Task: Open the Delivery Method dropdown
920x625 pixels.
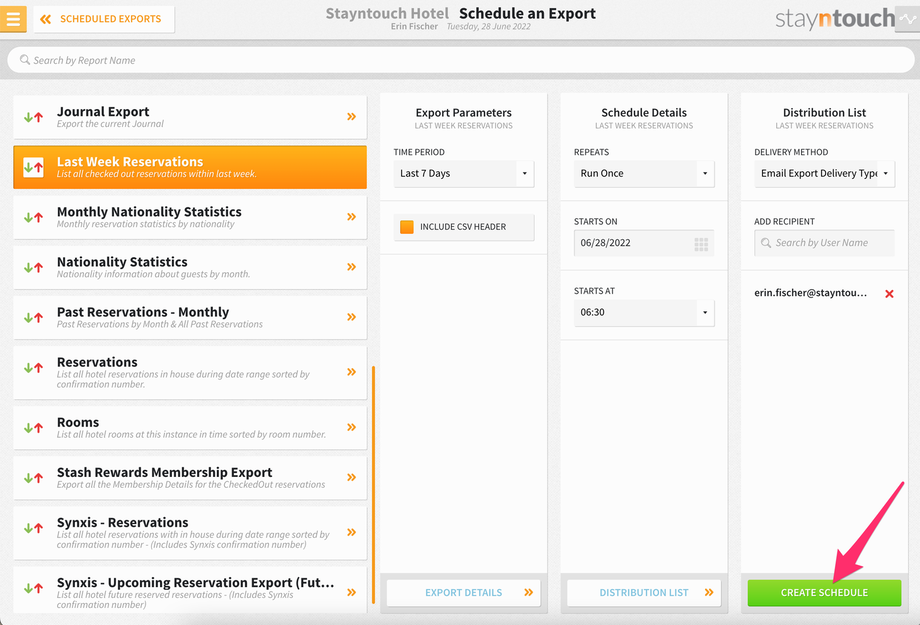Action: [x=824, y=174]
